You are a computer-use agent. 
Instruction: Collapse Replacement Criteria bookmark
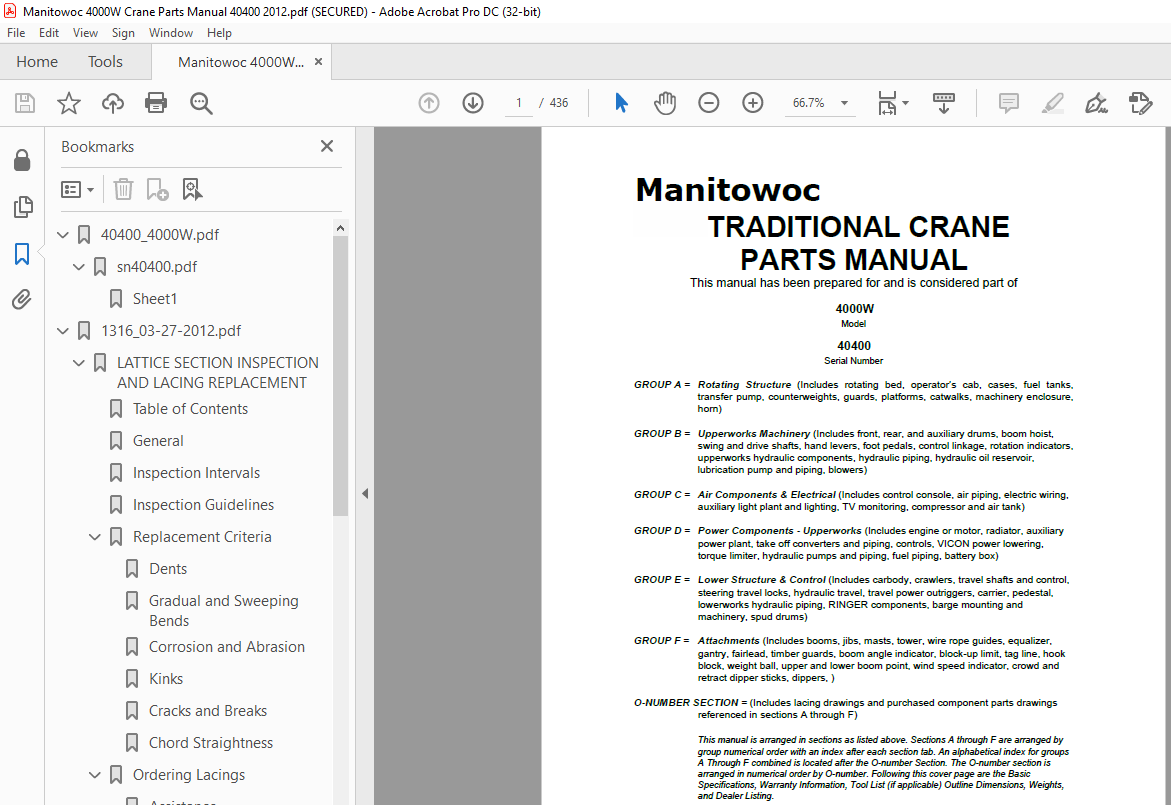pyautogui.click(x=95, y=537)
